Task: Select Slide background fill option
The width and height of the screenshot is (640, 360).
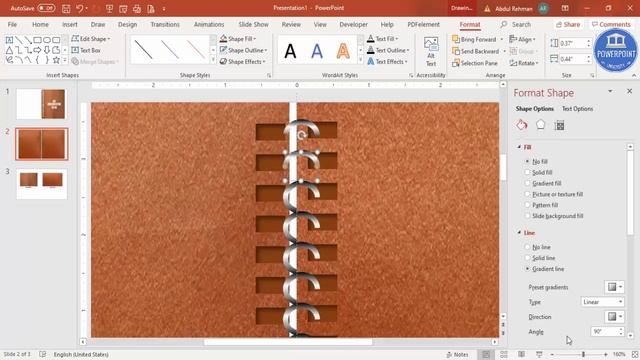Action: click(554, 216)
